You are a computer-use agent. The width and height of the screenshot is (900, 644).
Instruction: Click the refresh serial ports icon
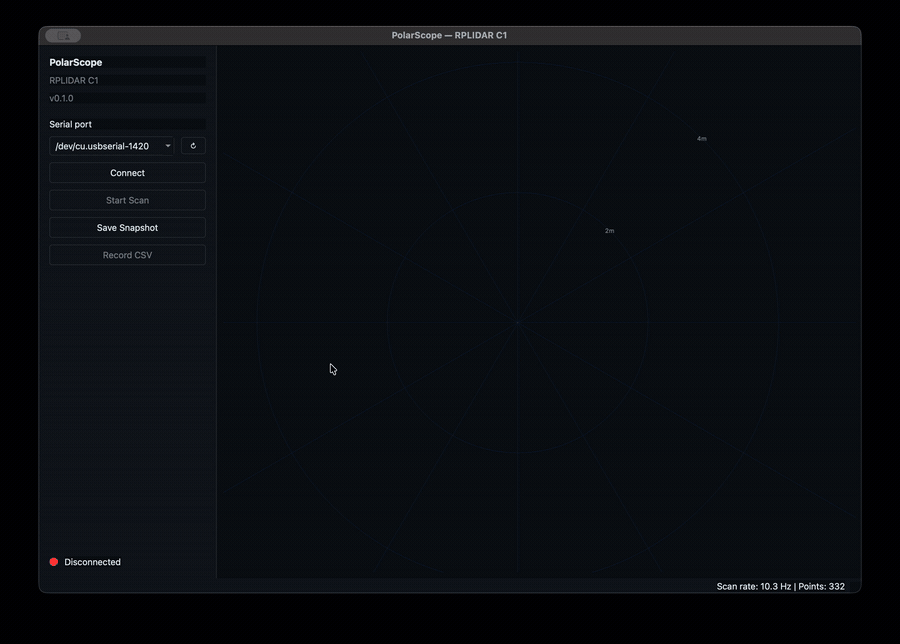click(x=193, y=146)
